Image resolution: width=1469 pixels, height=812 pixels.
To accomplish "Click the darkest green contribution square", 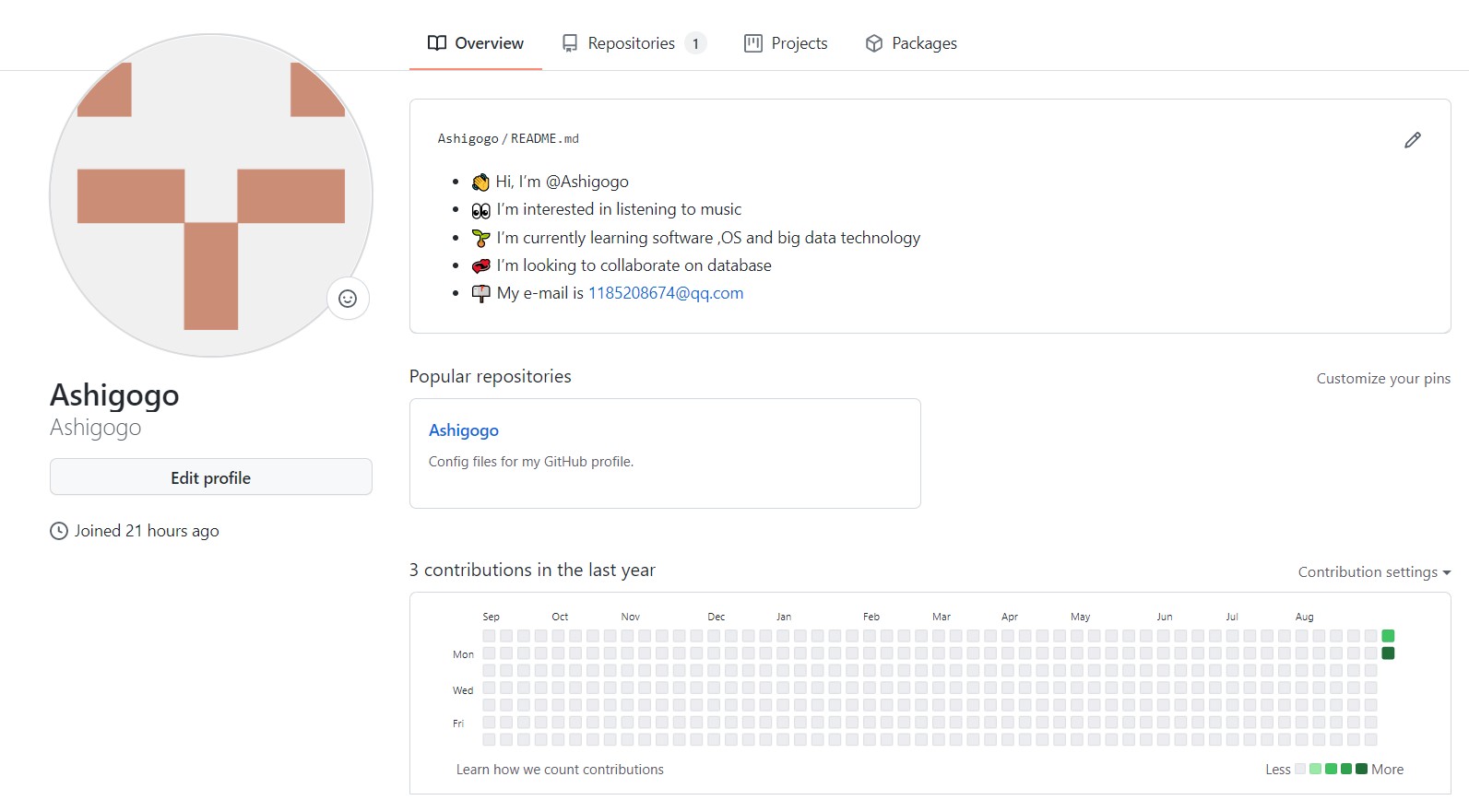I will (x=1388, y=653).
